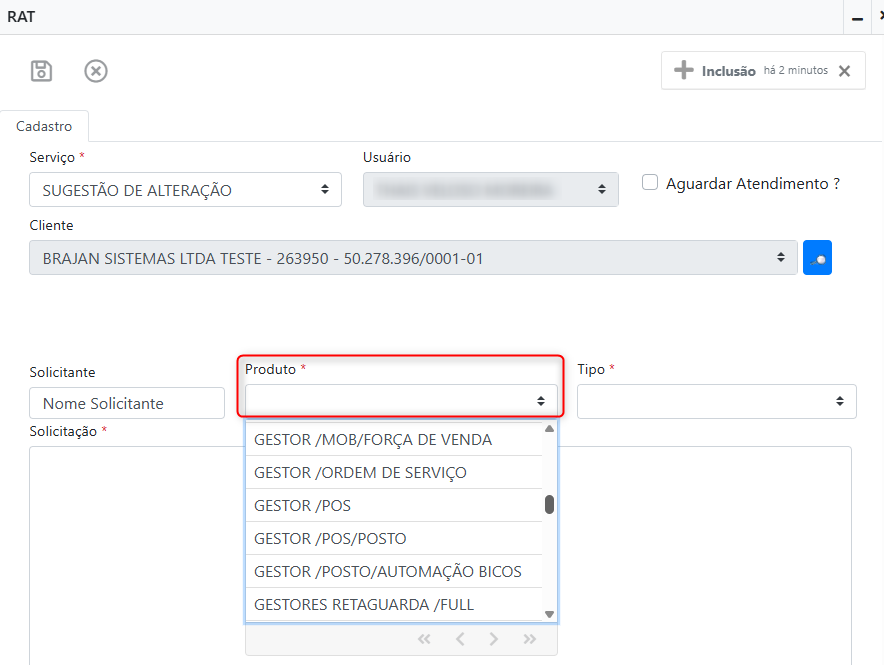Viewport: 884px width, 665px height.
Task: Click the Inclusão notification label
Action: tap(728, 71)
